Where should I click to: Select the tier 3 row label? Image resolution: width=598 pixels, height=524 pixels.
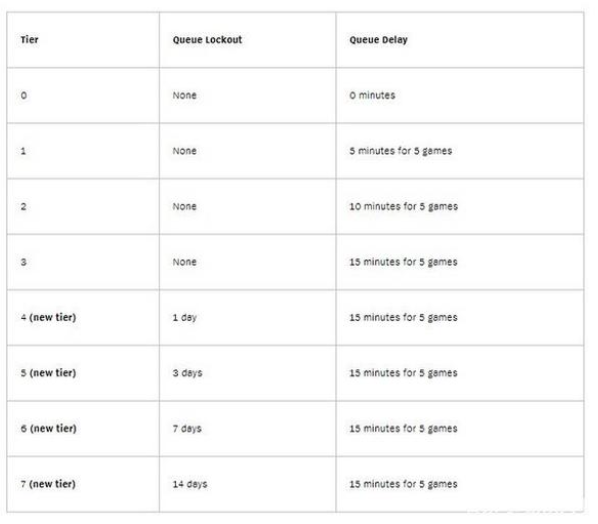point(83,262)
